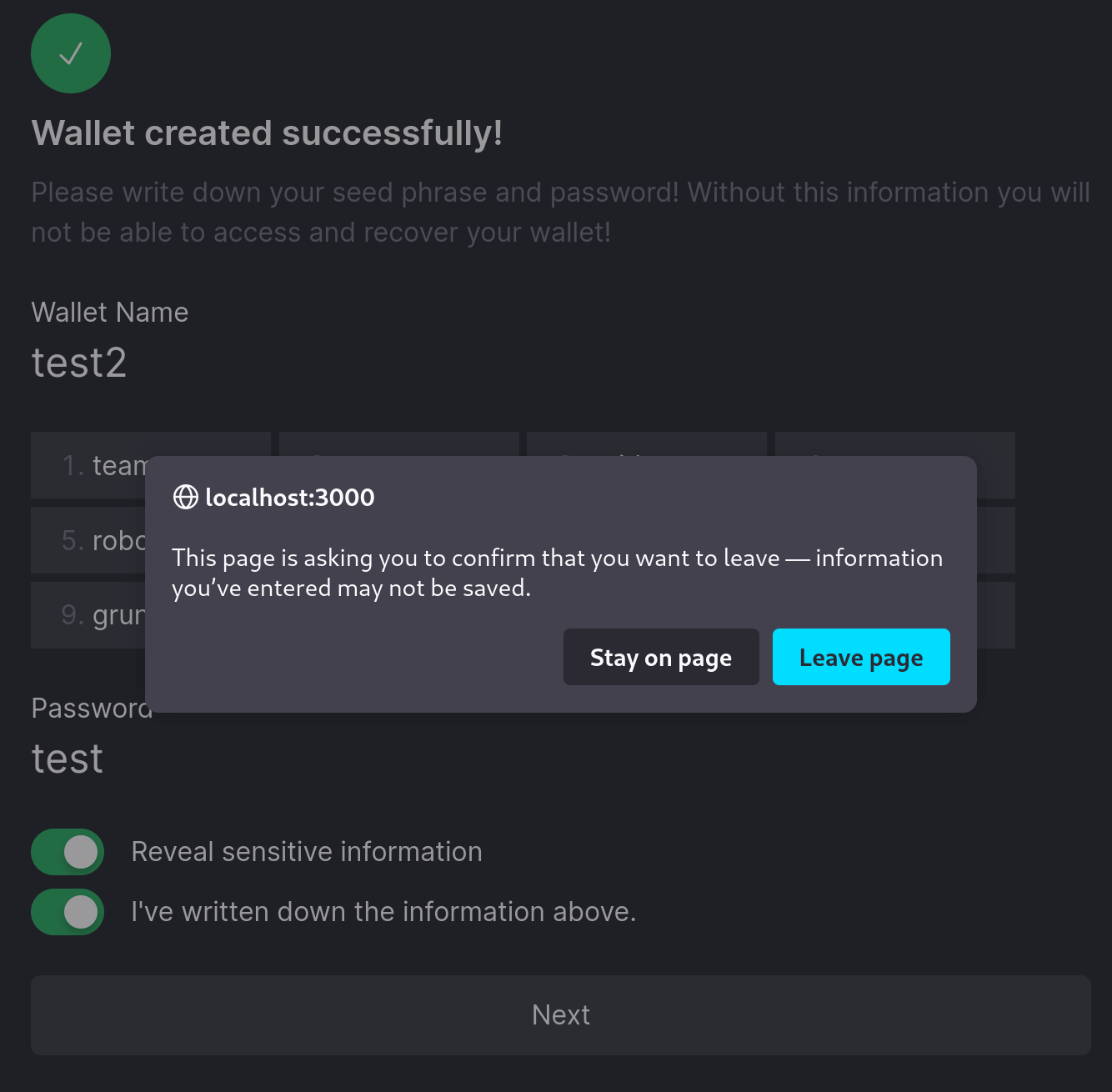Toggle off "I've written down the information above"
Viewport: 1112px width, 1092px height.
pyautogui.click(x=68, y=912)
